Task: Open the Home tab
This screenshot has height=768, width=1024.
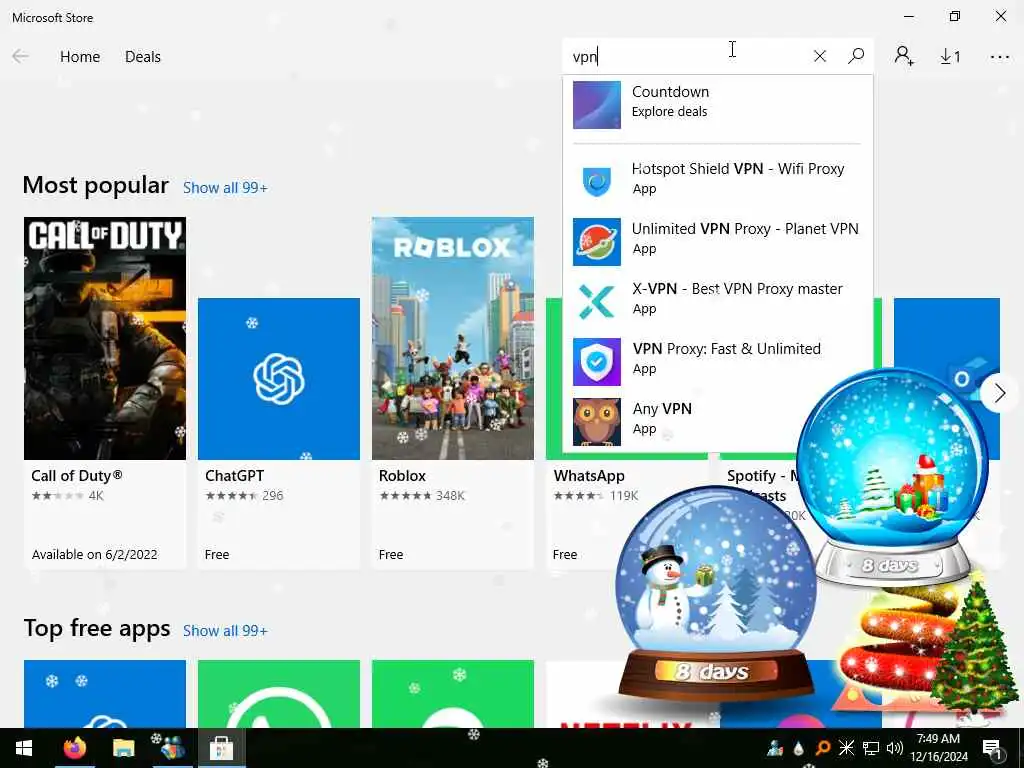Action: [x=80, y=57]
